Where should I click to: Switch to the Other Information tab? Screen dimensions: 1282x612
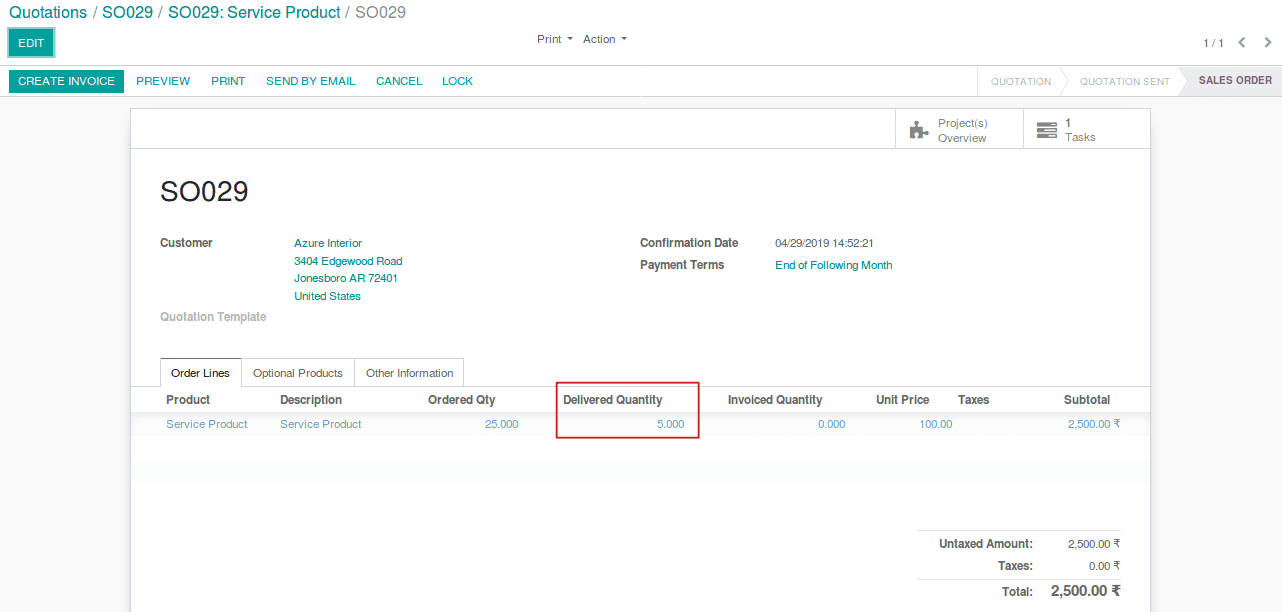[409, 373]
